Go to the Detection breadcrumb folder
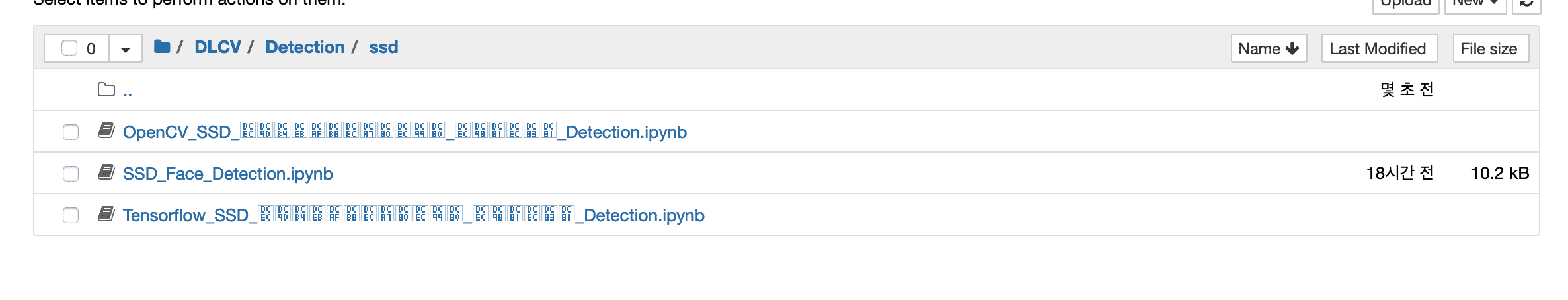 pyautogui.click(x=305, y=47)
